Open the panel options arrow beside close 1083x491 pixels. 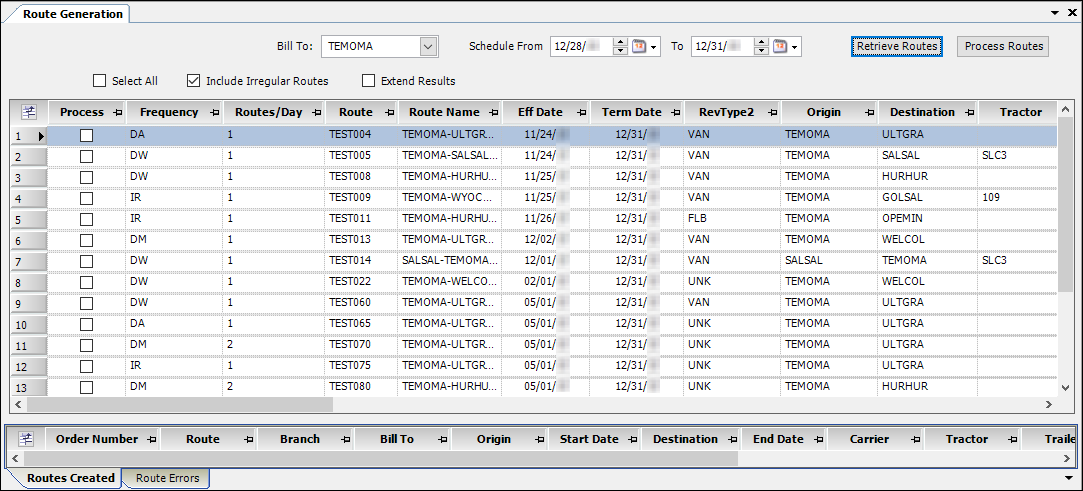[1055, 13]
